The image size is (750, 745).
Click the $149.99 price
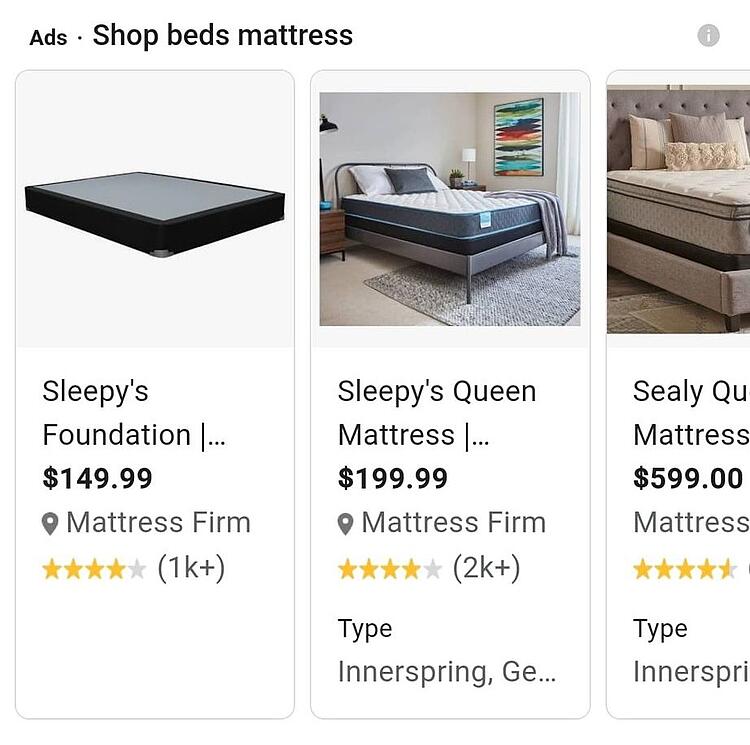coord(97,478)
